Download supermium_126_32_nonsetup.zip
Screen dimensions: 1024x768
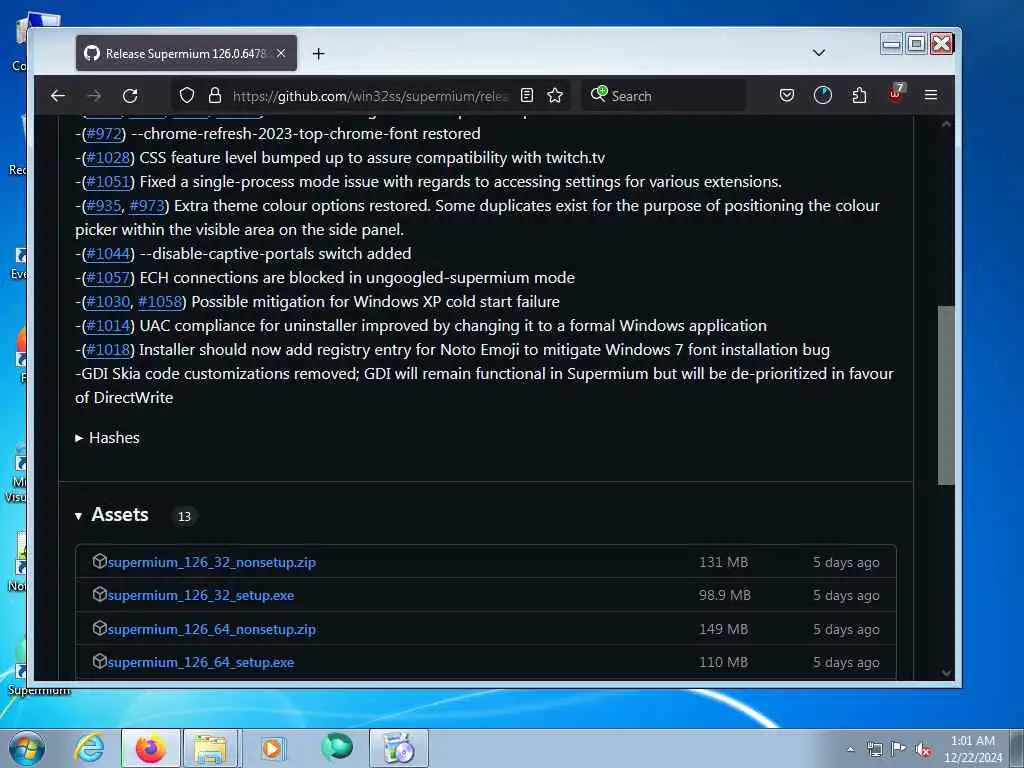[212, 562]
